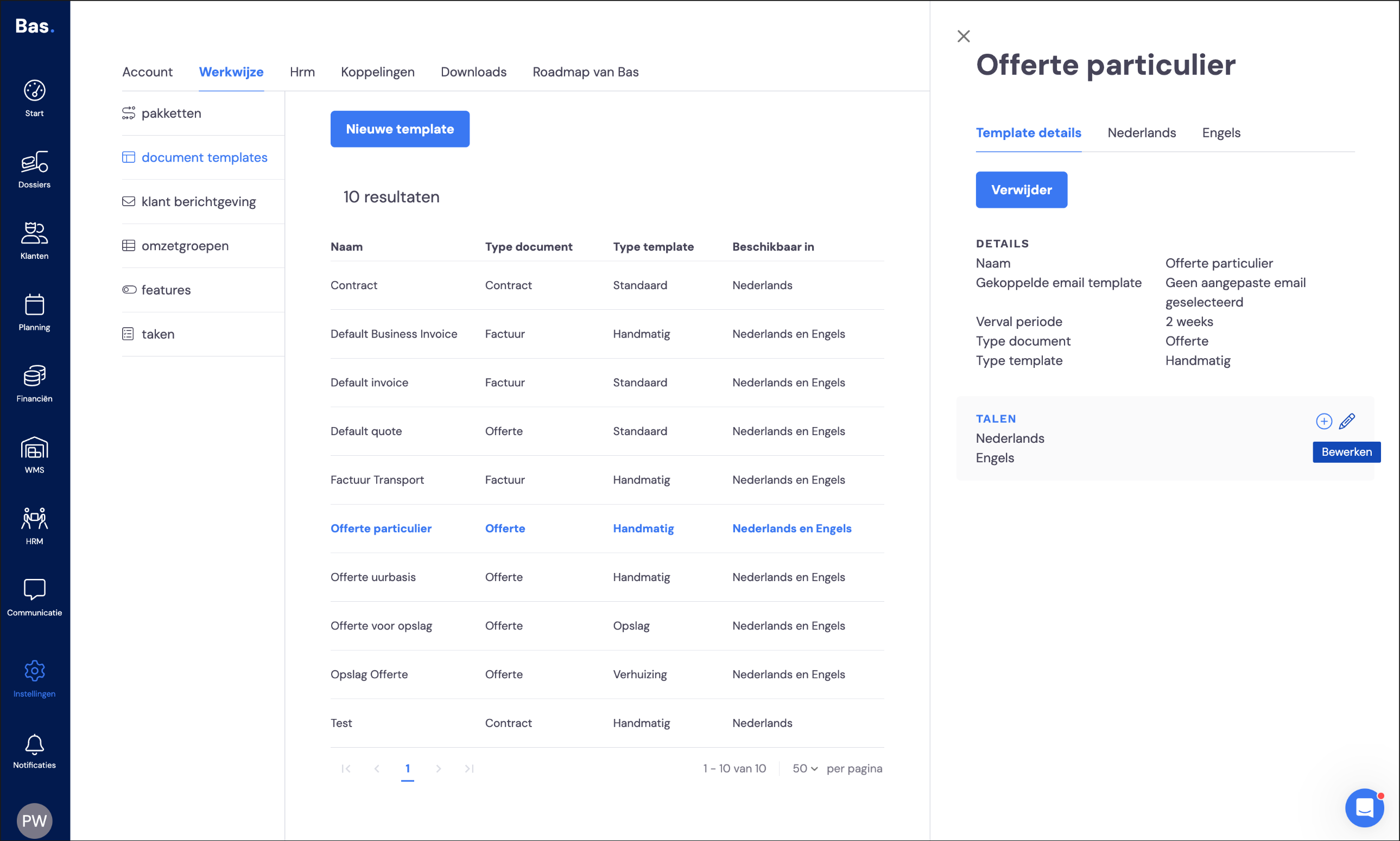This screenshot has height=841, width=1400.
Task: Open the Contract template row
Action: (x=607, y=285)
